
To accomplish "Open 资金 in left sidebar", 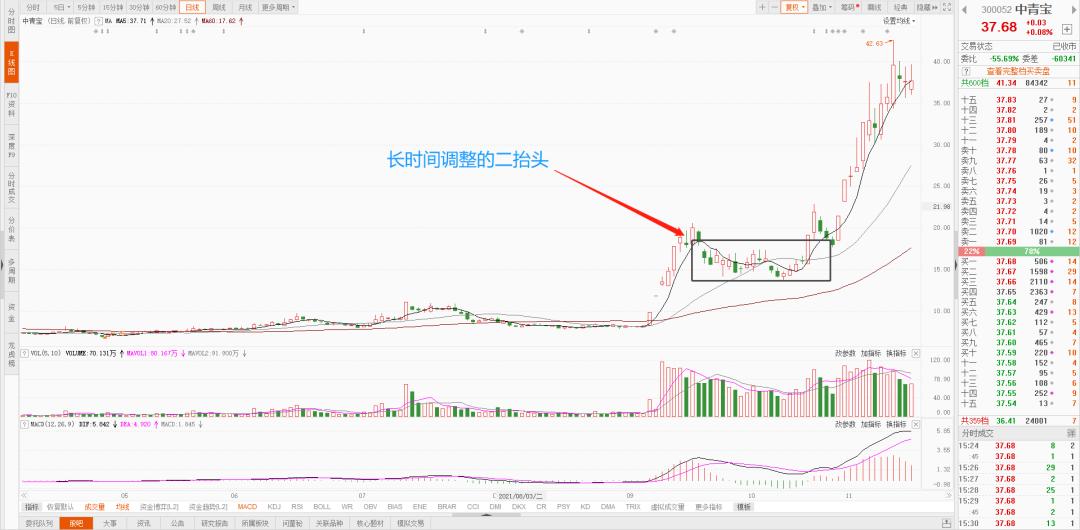I will pyautogui.click(x=11, y=313).
